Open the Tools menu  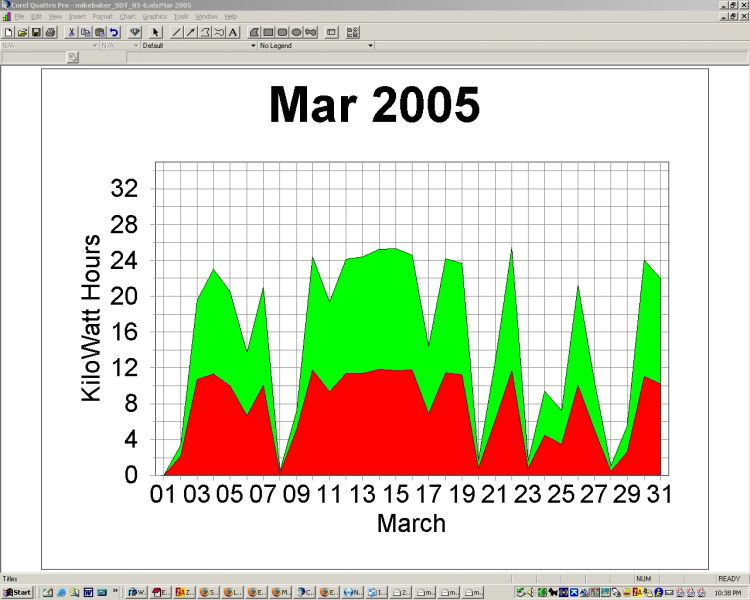point(181,17)
